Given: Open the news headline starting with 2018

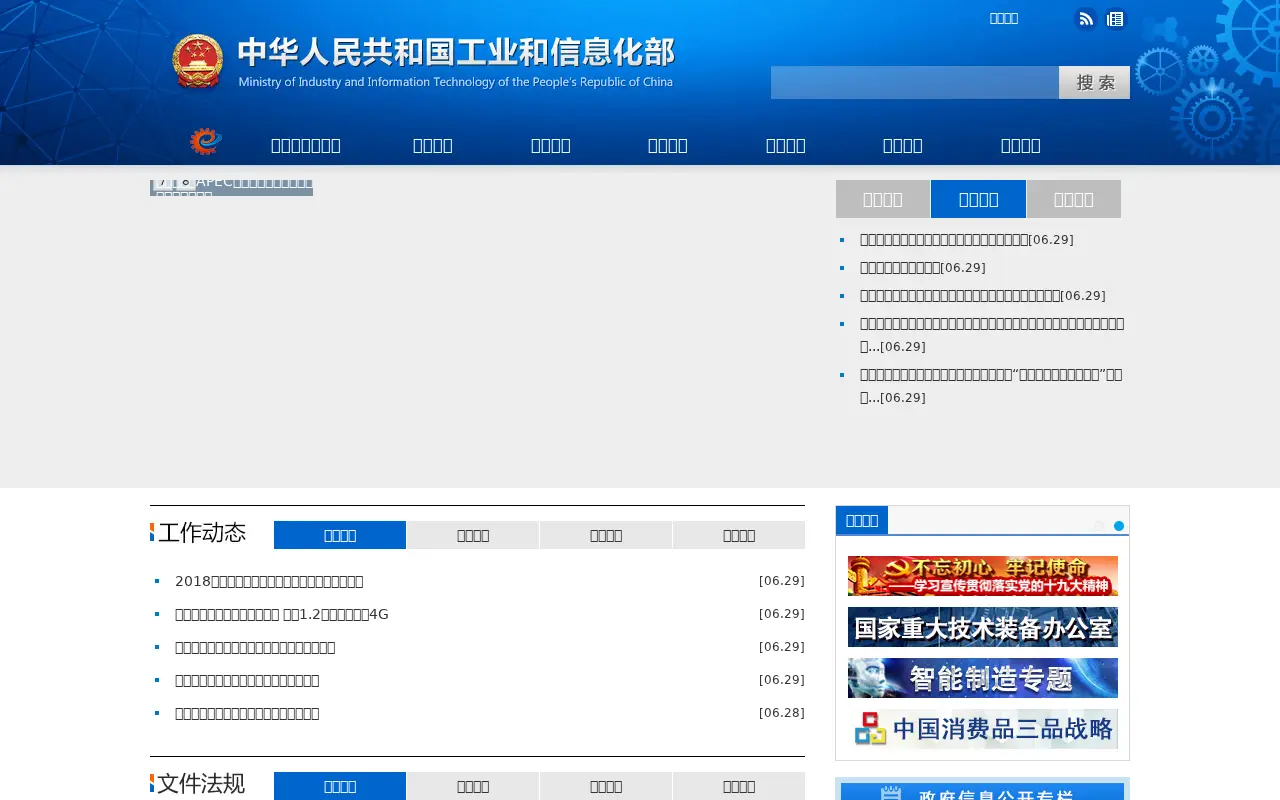Looking at the screenshot, I should click(269, 581).
